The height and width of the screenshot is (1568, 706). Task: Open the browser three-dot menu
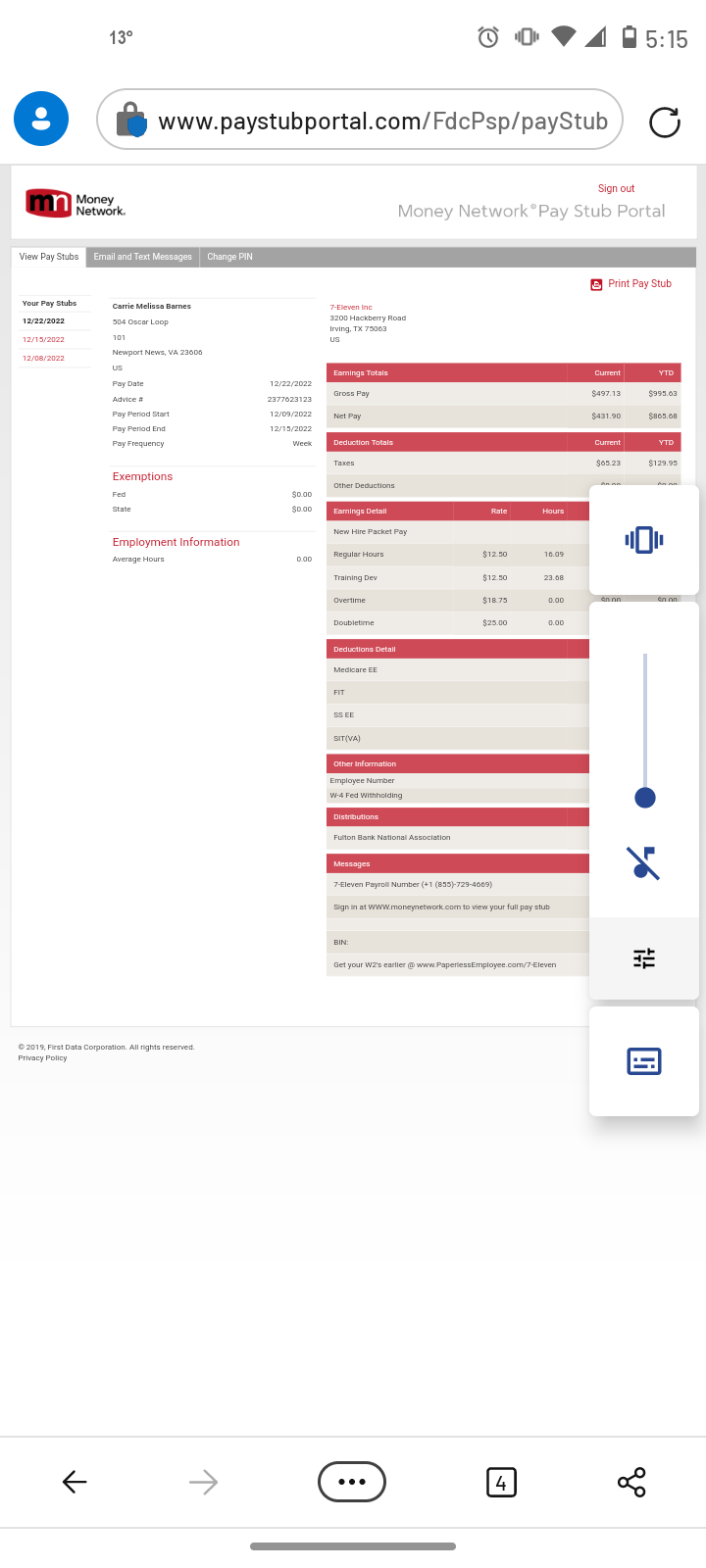pyautogui.click(x=351, y=1482)
